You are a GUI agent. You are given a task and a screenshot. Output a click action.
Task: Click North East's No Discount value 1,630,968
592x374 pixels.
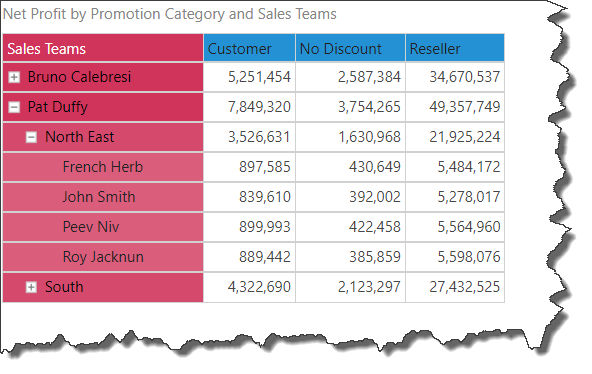(x=369, y=137)
